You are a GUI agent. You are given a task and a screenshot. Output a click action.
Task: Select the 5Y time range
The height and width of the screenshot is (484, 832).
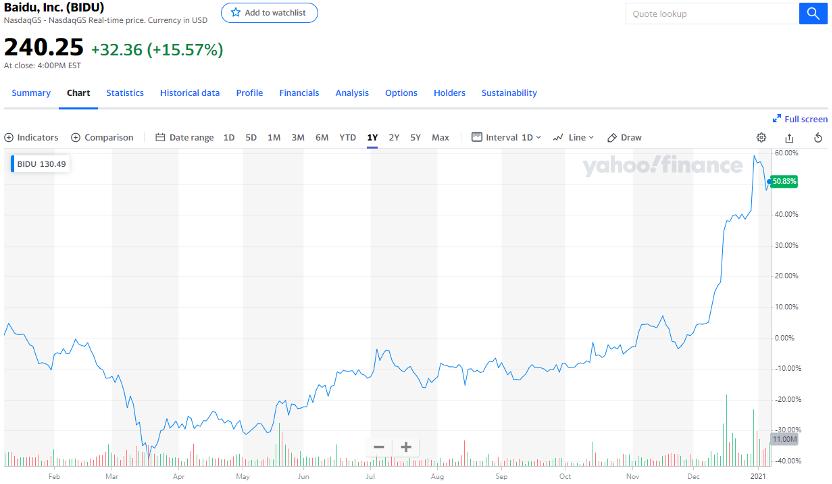[415, 138]
